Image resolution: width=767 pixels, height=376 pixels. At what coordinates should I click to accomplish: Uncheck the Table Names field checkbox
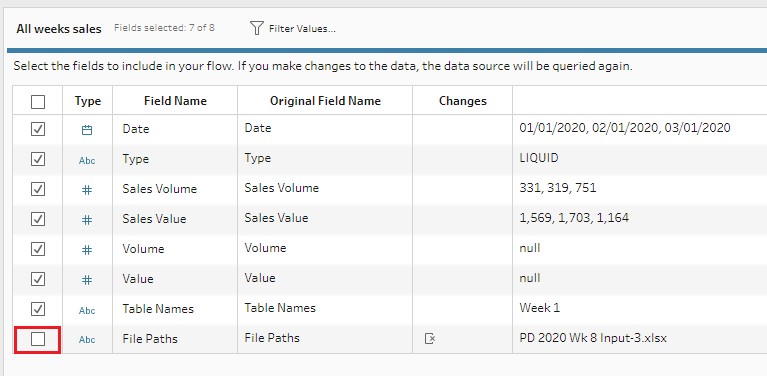click(x=38, y=309)
